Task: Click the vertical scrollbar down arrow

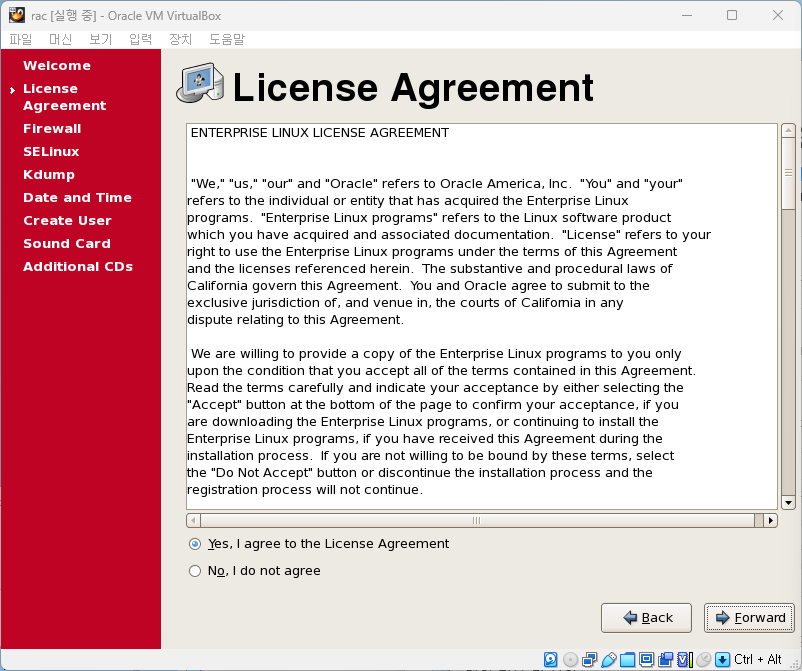Action: (788, 503)
